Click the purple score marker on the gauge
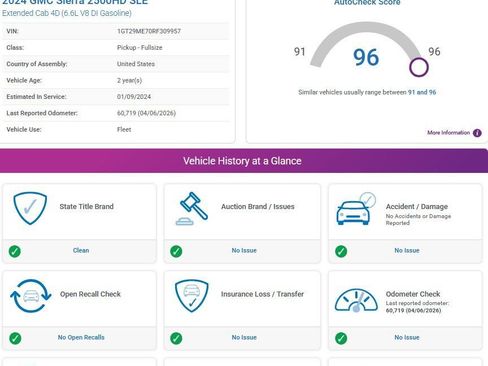The width and height of the screenshot is (488, 366). coord(419,67)
